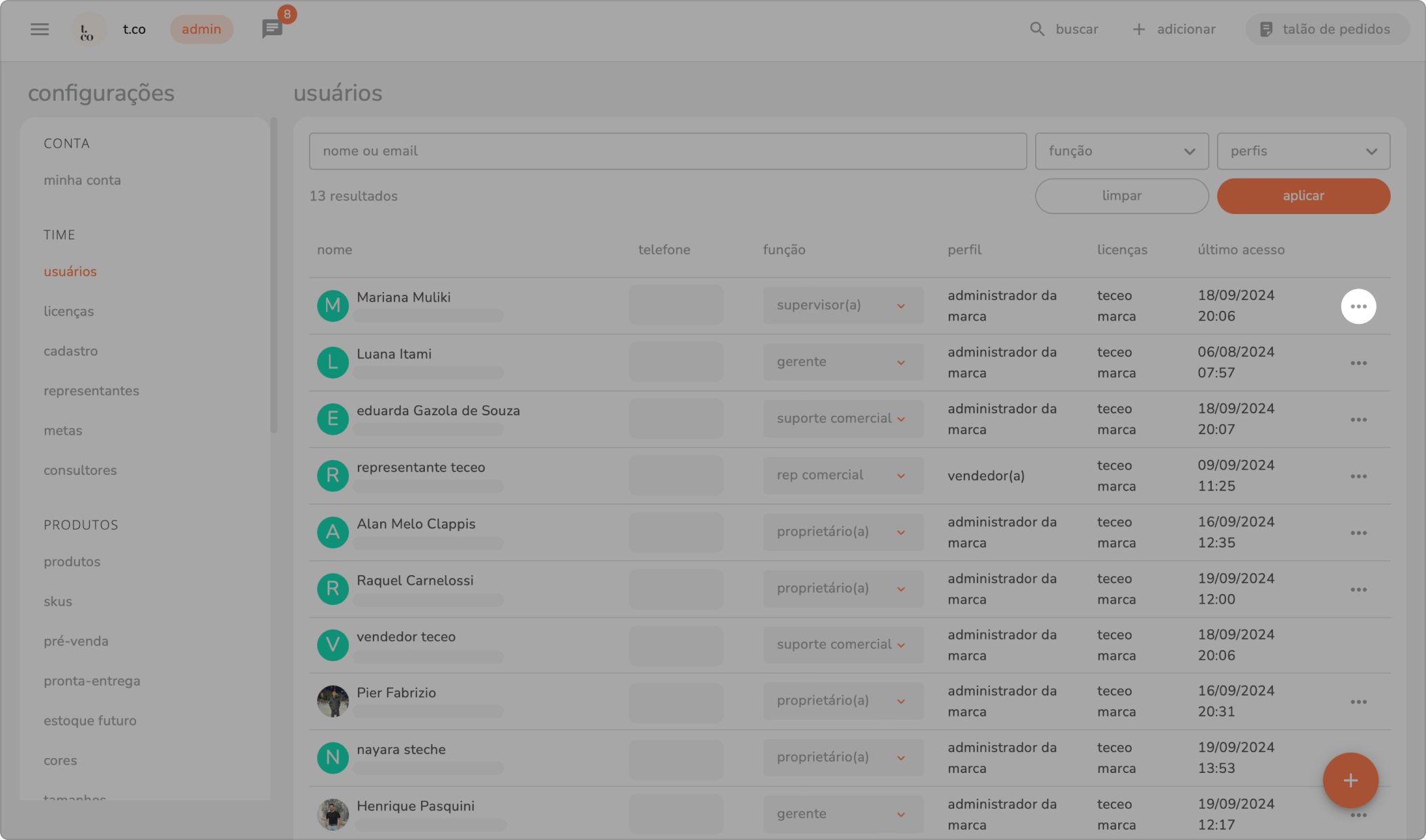Change Mariana Muliki's supervisor(a) role dropdown
Viewport: 1426px width, 840px height.
pyautogui.click(x=842, y=306)
